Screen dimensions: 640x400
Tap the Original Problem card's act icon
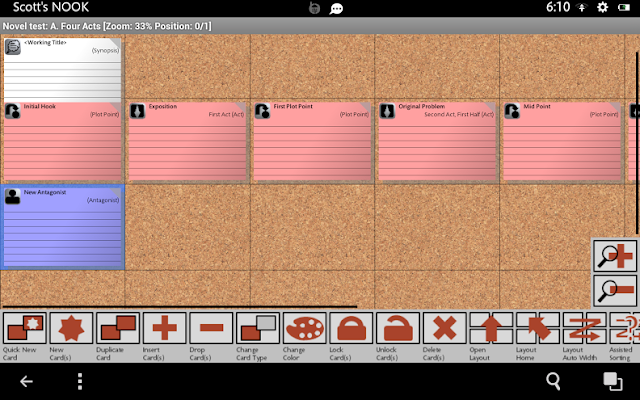(x=387, y=111)
